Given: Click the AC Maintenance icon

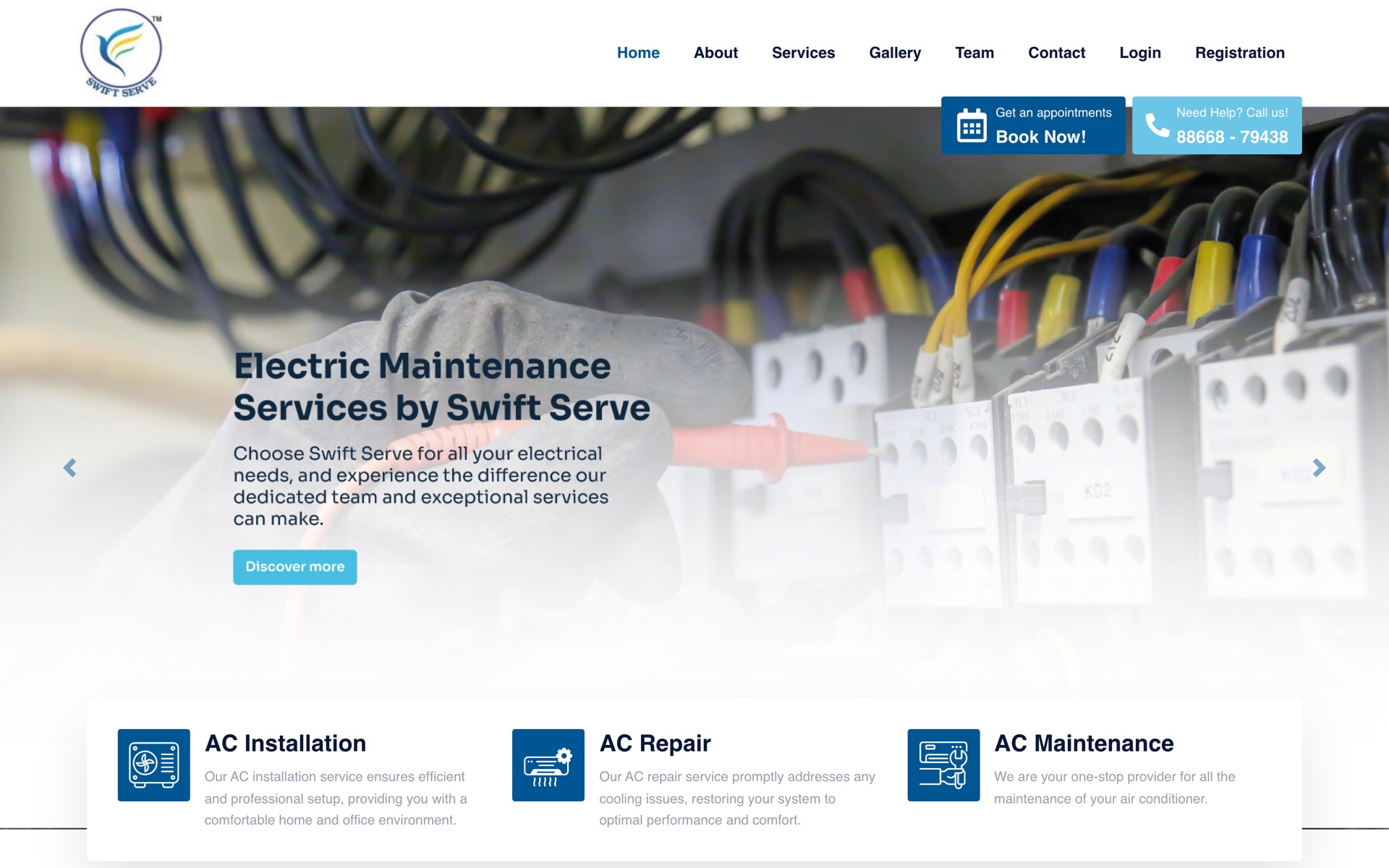Looking at the screenshot, I should [943, 765].
